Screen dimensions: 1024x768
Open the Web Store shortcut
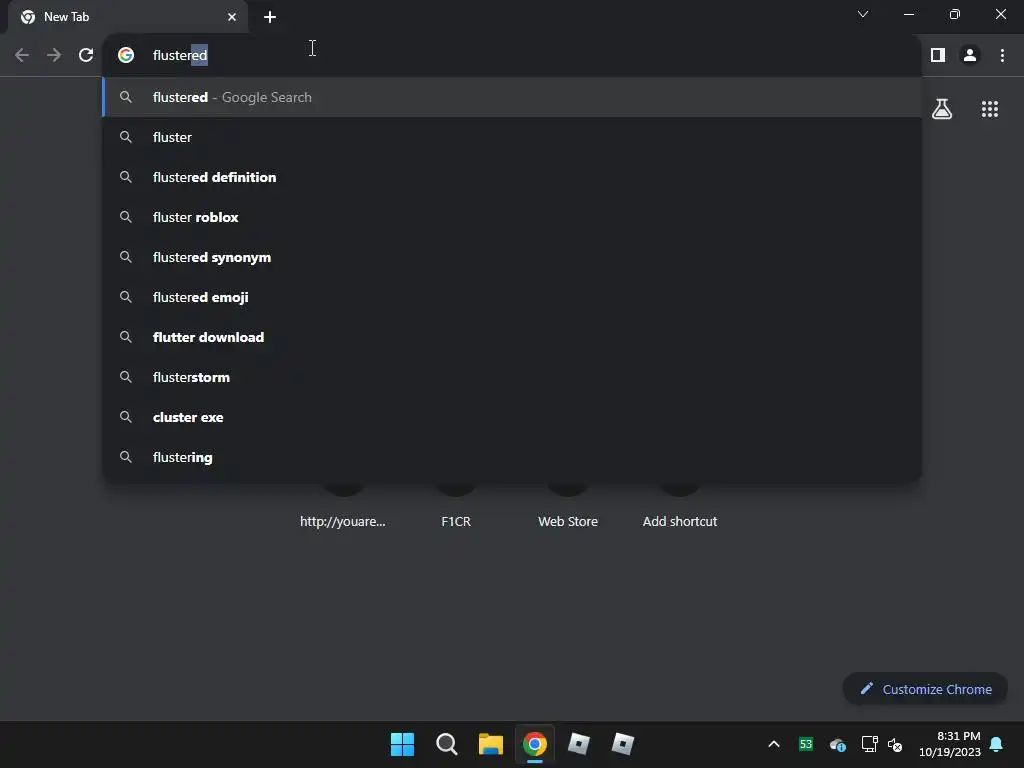[x=568, y=521]
